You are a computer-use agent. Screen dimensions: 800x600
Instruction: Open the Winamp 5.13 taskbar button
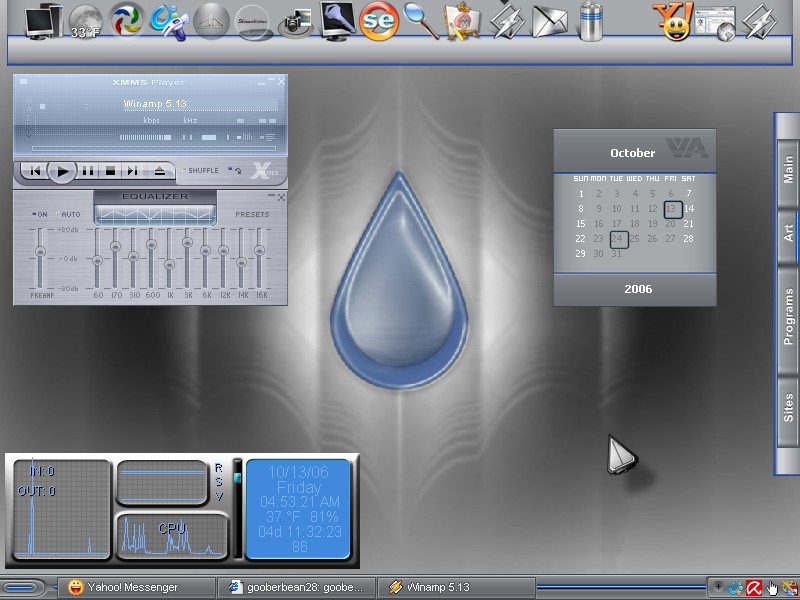tap(456, 587)
